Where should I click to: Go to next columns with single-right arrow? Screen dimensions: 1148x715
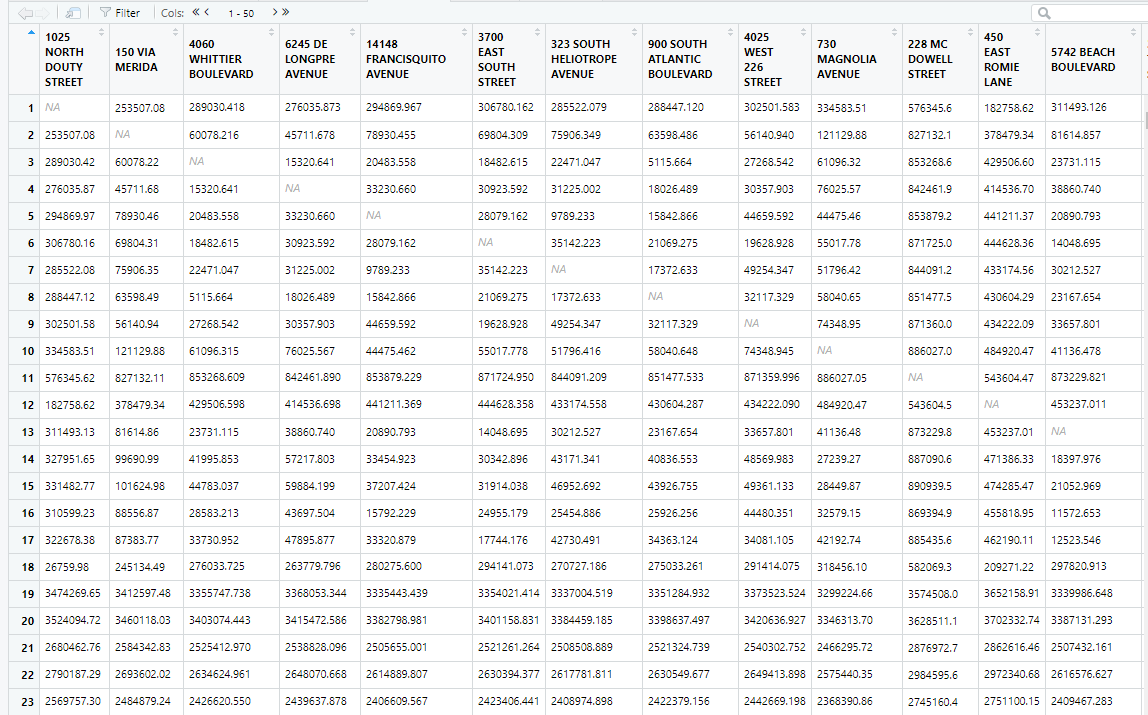point(275,12)
